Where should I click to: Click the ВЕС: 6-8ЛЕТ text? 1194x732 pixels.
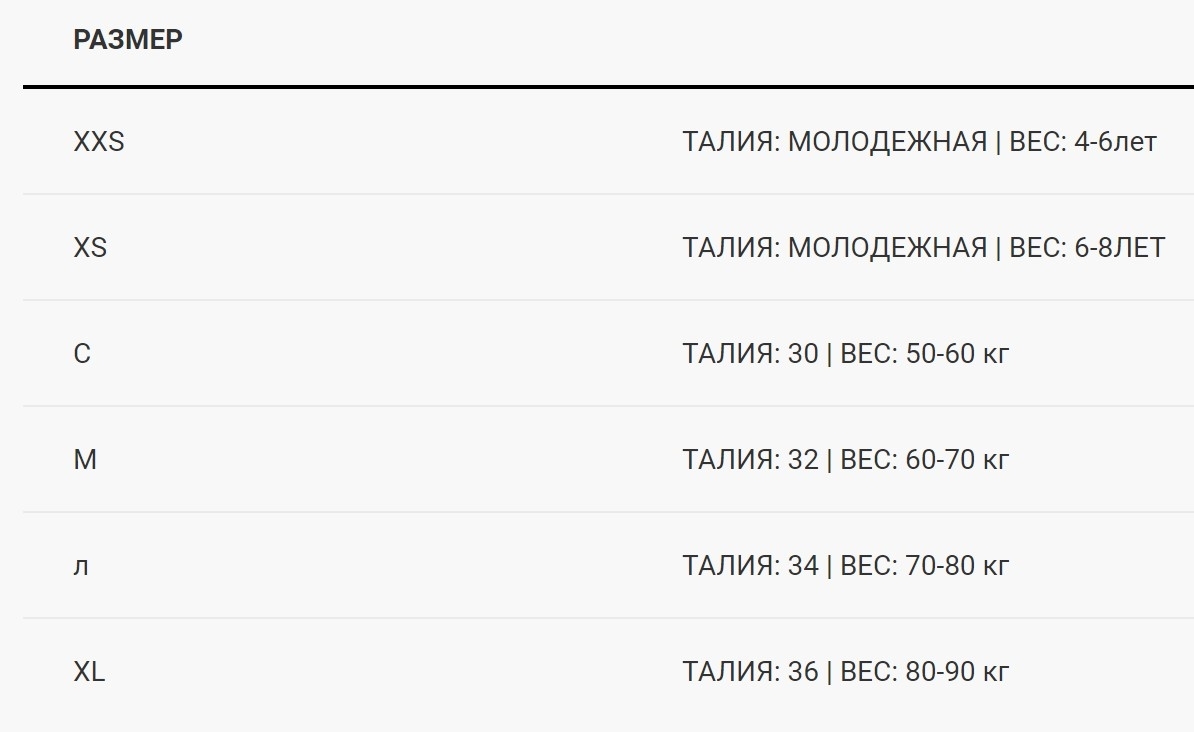[1087, 248]
